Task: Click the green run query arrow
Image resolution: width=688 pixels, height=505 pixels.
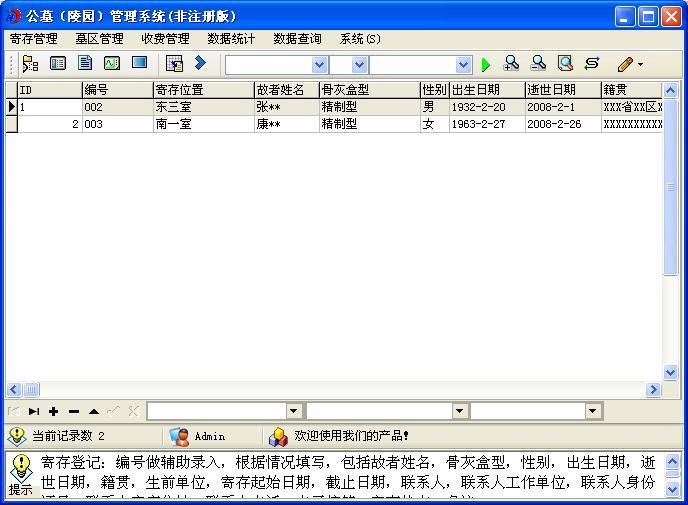Action: coord(486,65)
